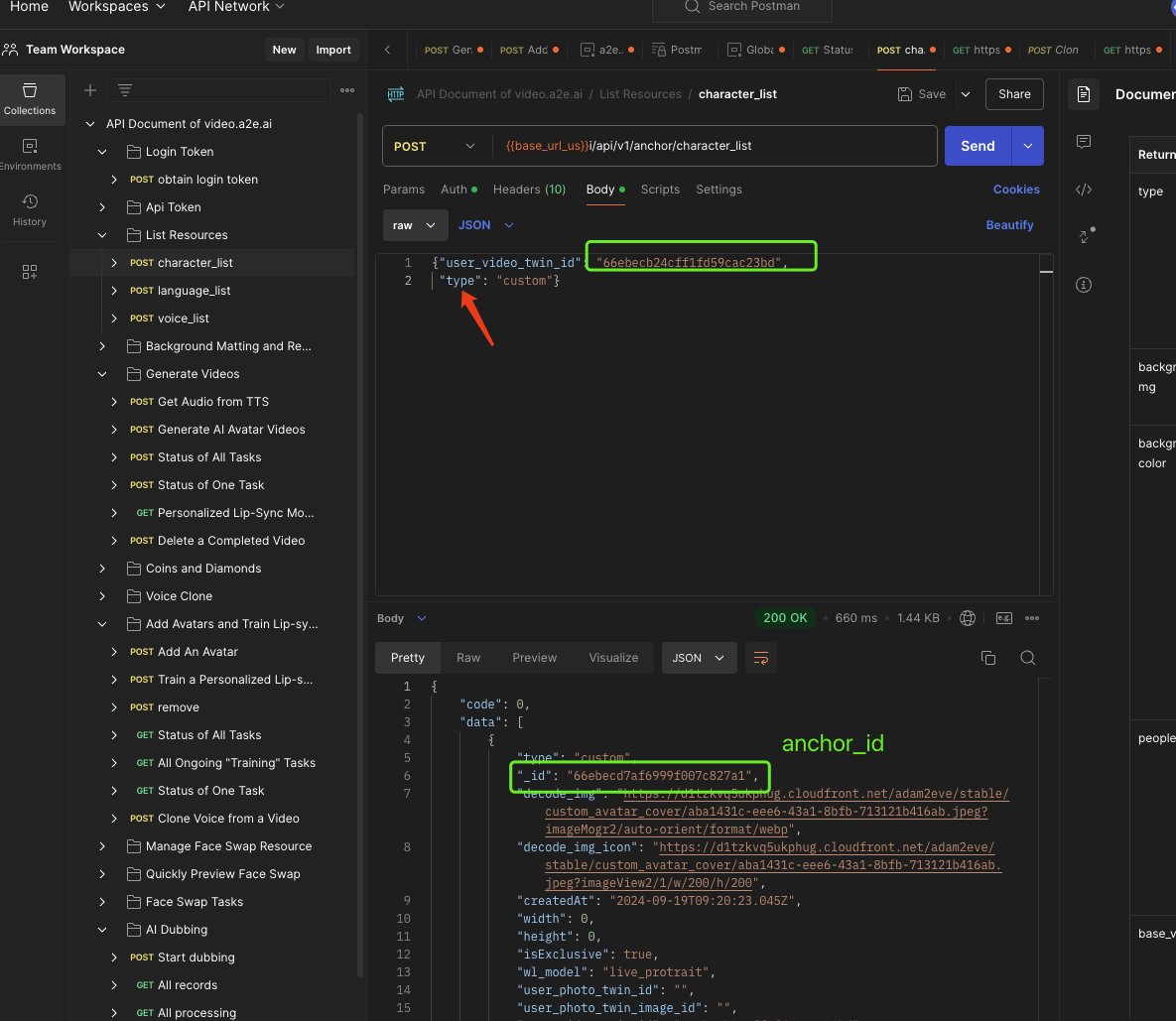Select the Preview response tab
Viewport: 1176px width, 1021px height.
click(x=534, y=658)
